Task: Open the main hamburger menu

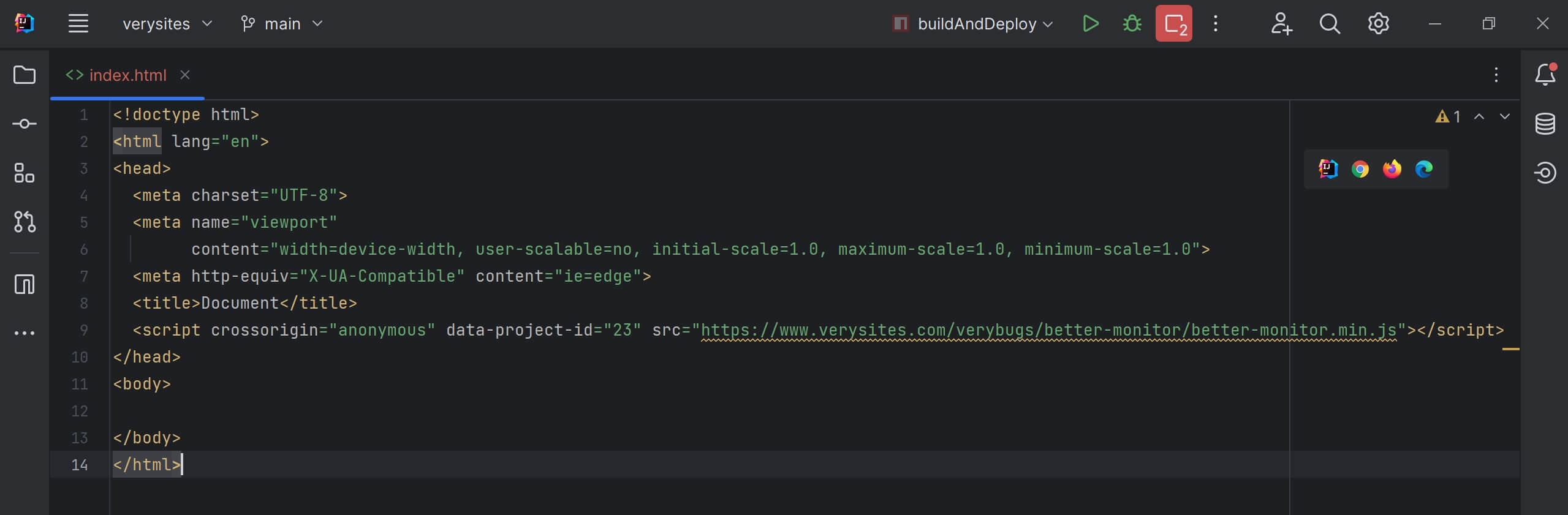Action: coord(78,24)
